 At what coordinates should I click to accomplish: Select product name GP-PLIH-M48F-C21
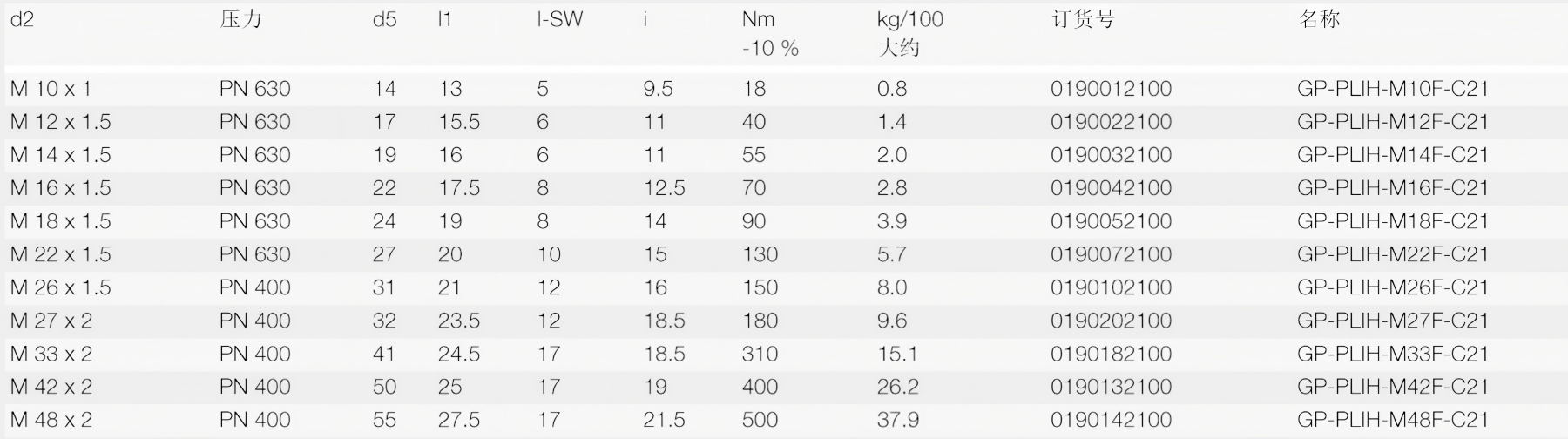click(1392, 420)
